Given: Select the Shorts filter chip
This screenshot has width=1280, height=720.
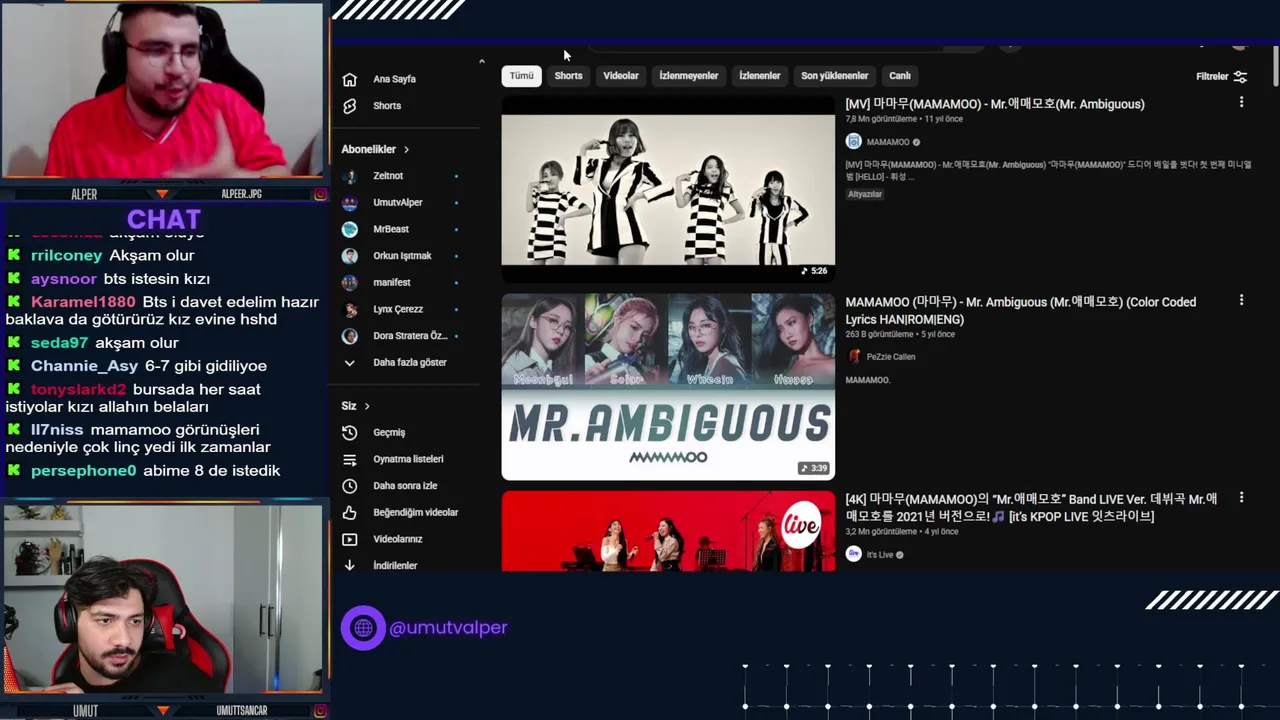Looking at the screenshot, I should coord(568,76).
